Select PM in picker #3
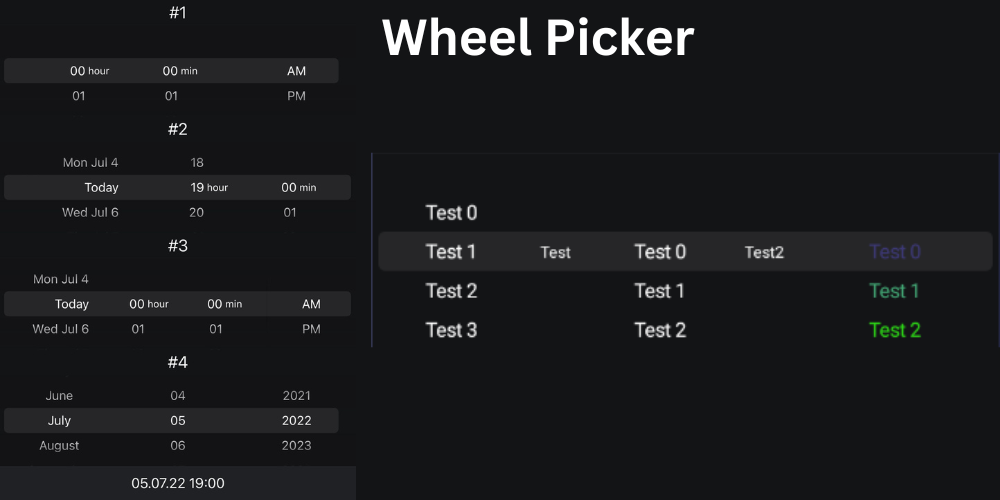Image resolution: width=1000 pixels, height=500 pixels. (311, 329)
